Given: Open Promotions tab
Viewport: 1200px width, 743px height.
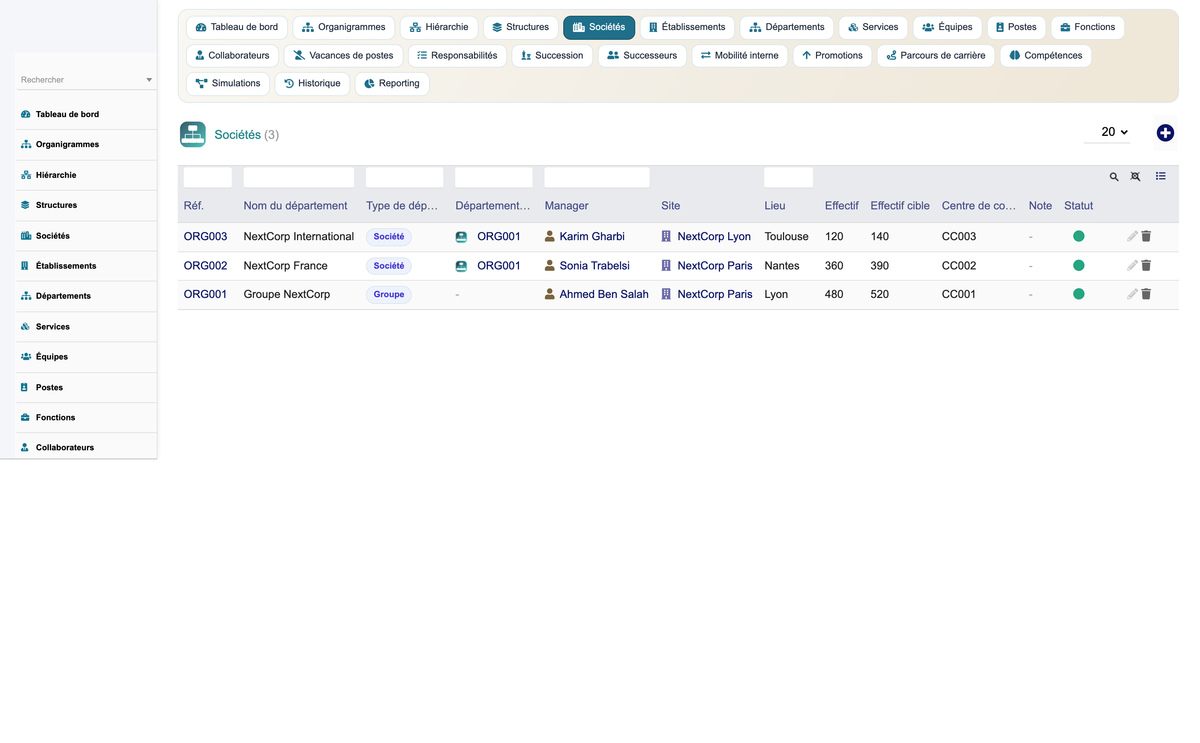Looking at the screenshot, I should tap(832, 55).
